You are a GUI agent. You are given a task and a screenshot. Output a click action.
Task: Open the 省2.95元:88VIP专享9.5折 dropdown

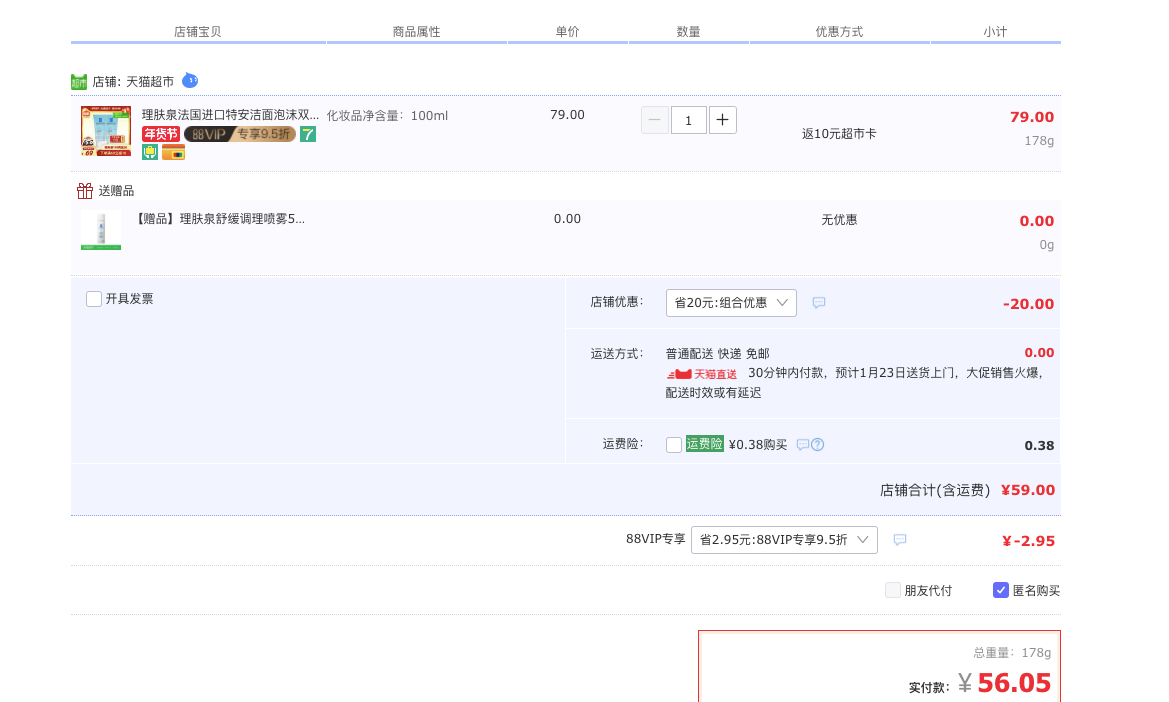784,540
